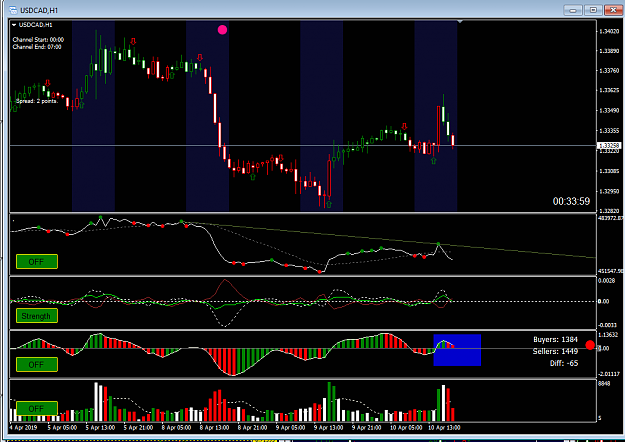Click the 1.33355 price scale label
The height and width of the screenshot is (442, 625).
[609, 130]
